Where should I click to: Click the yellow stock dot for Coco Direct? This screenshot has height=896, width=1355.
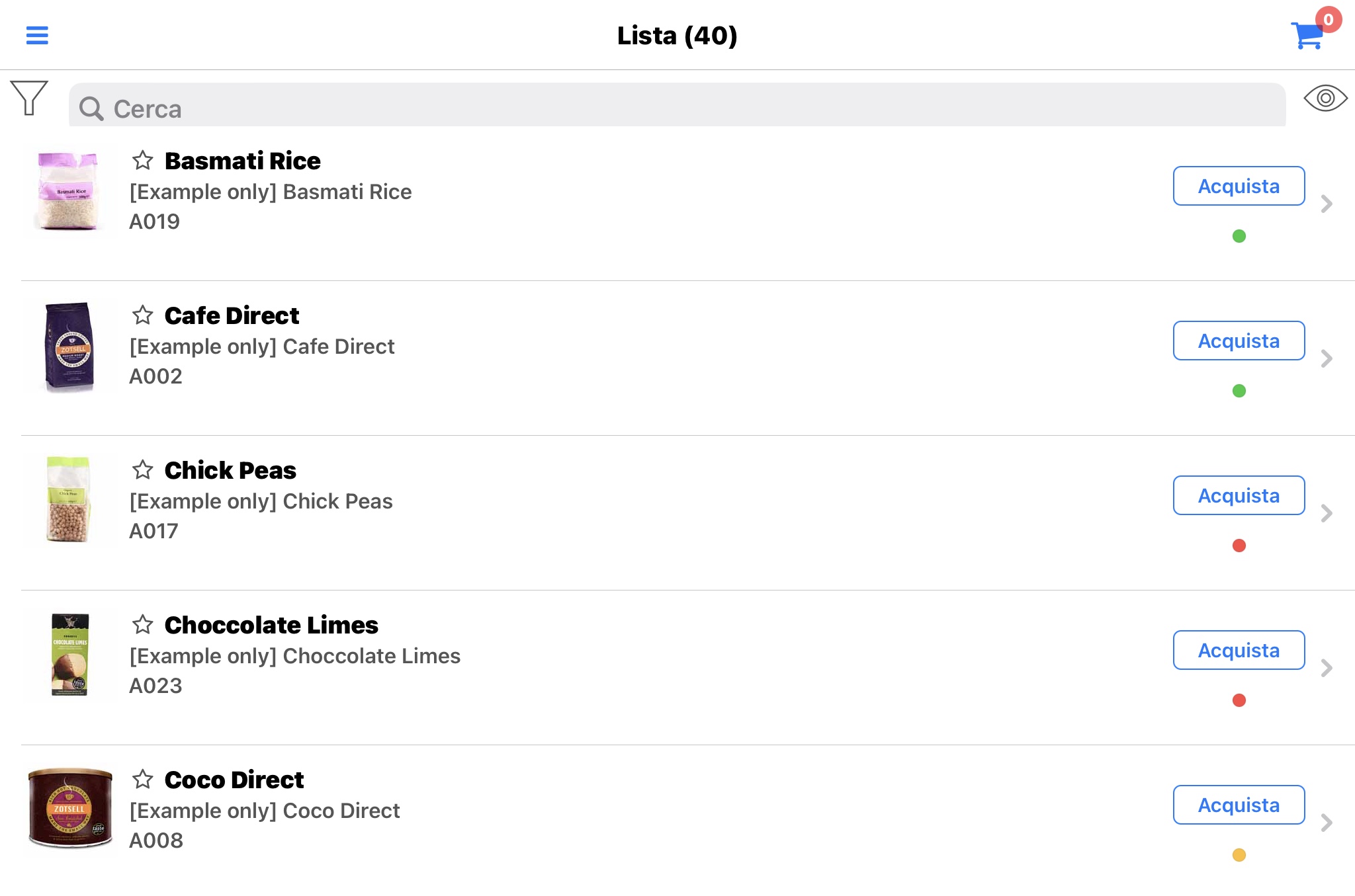tap(1239, 855)
